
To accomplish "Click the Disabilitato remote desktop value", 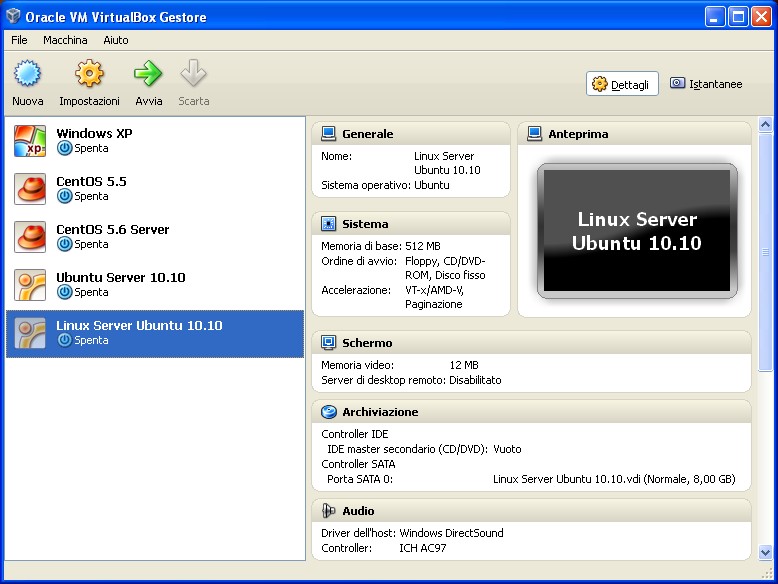I will click(475, 380).
